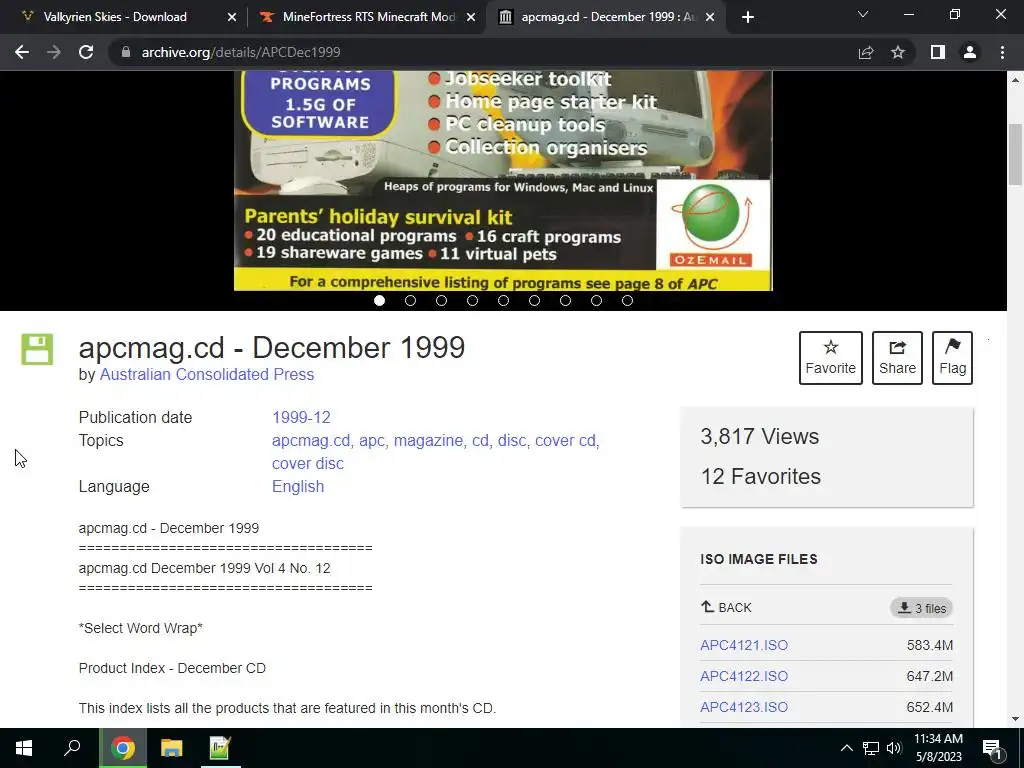Open the disc topic link
Viewport: 1024px width, 768px height.
(x=511, y=440)
